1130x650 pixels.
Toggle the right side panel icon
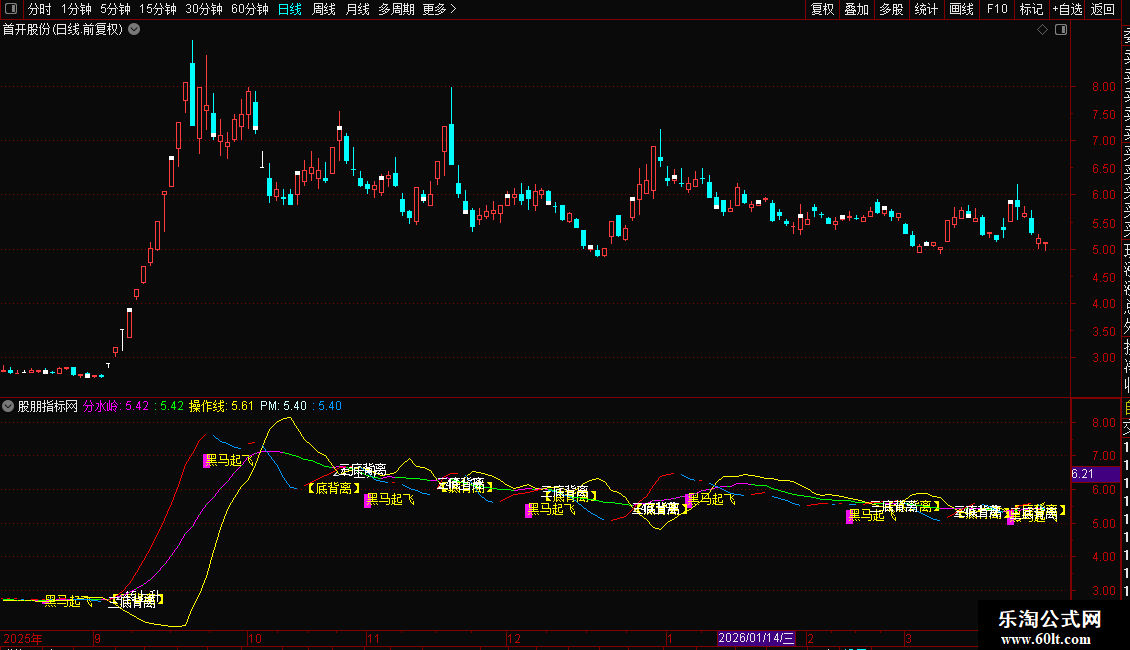1061,30
